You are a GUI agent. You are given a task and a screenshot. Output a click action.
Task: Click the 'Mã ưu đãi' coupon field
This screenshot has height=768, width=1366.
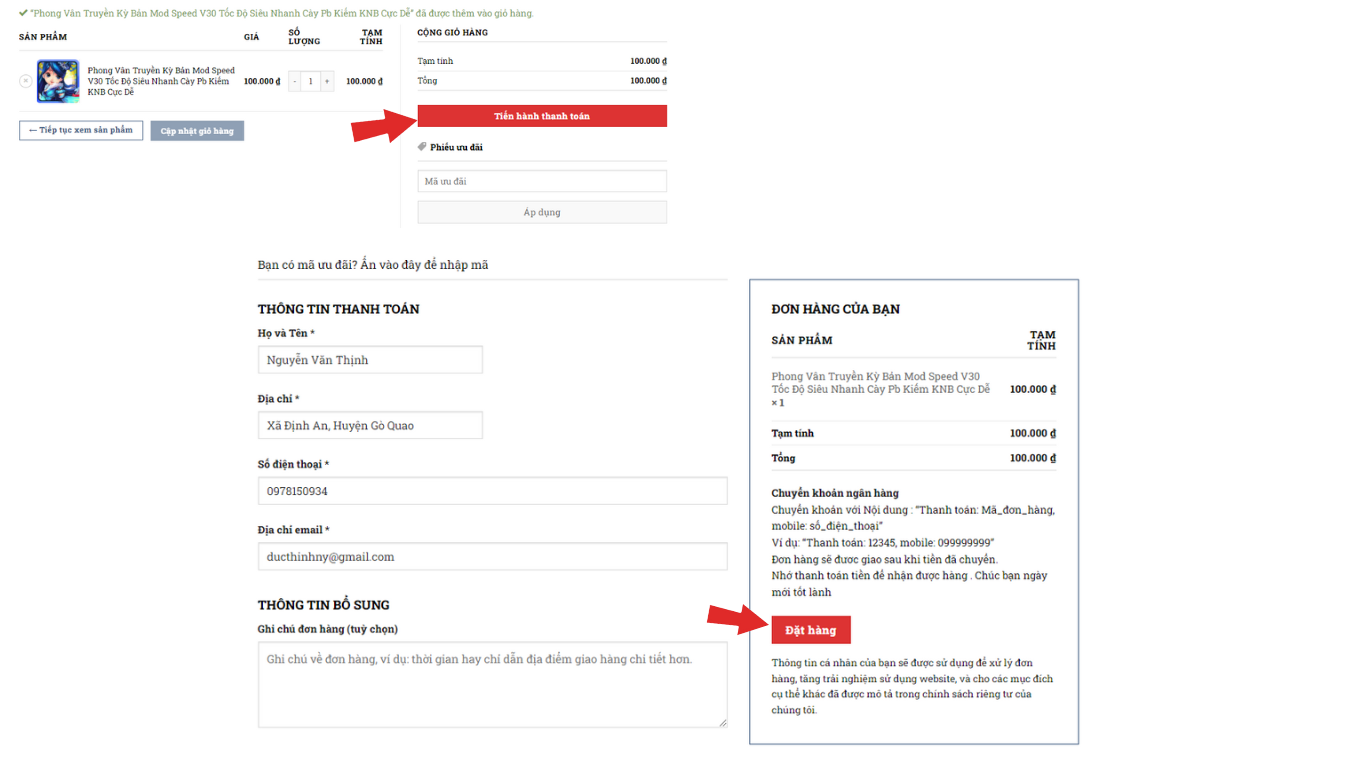(542, 181)
